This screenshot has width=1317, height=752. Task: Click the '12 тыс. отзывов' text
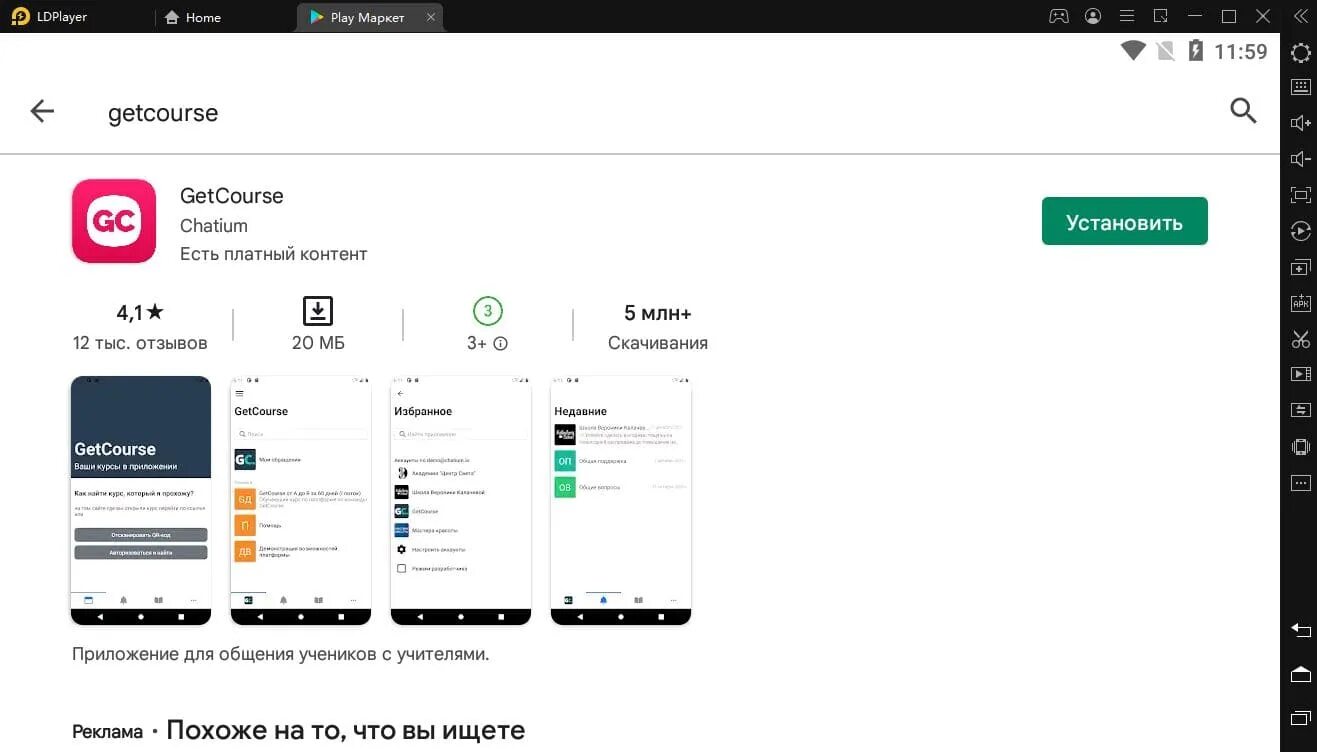click(x=140, y=343)
